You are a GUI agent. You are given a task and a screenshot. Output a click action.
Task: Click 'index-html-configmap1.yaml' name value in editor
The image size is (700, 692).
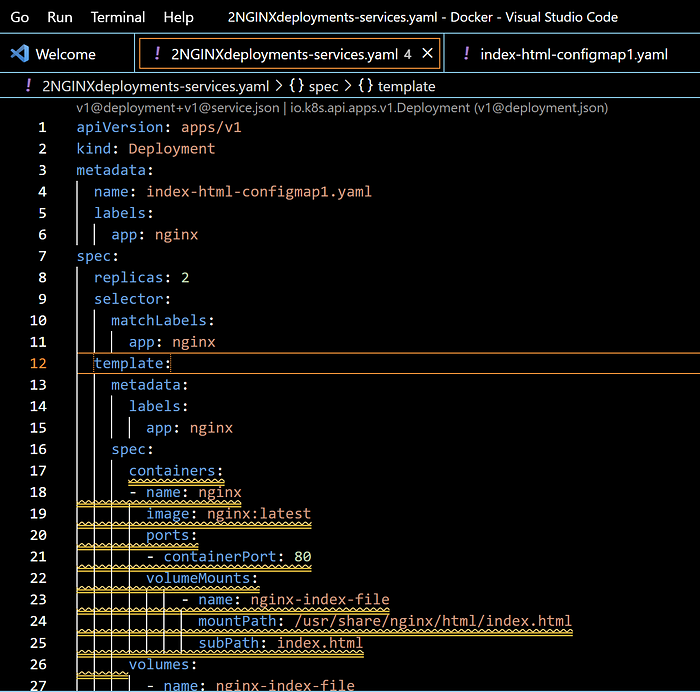(x=259, y=192)
